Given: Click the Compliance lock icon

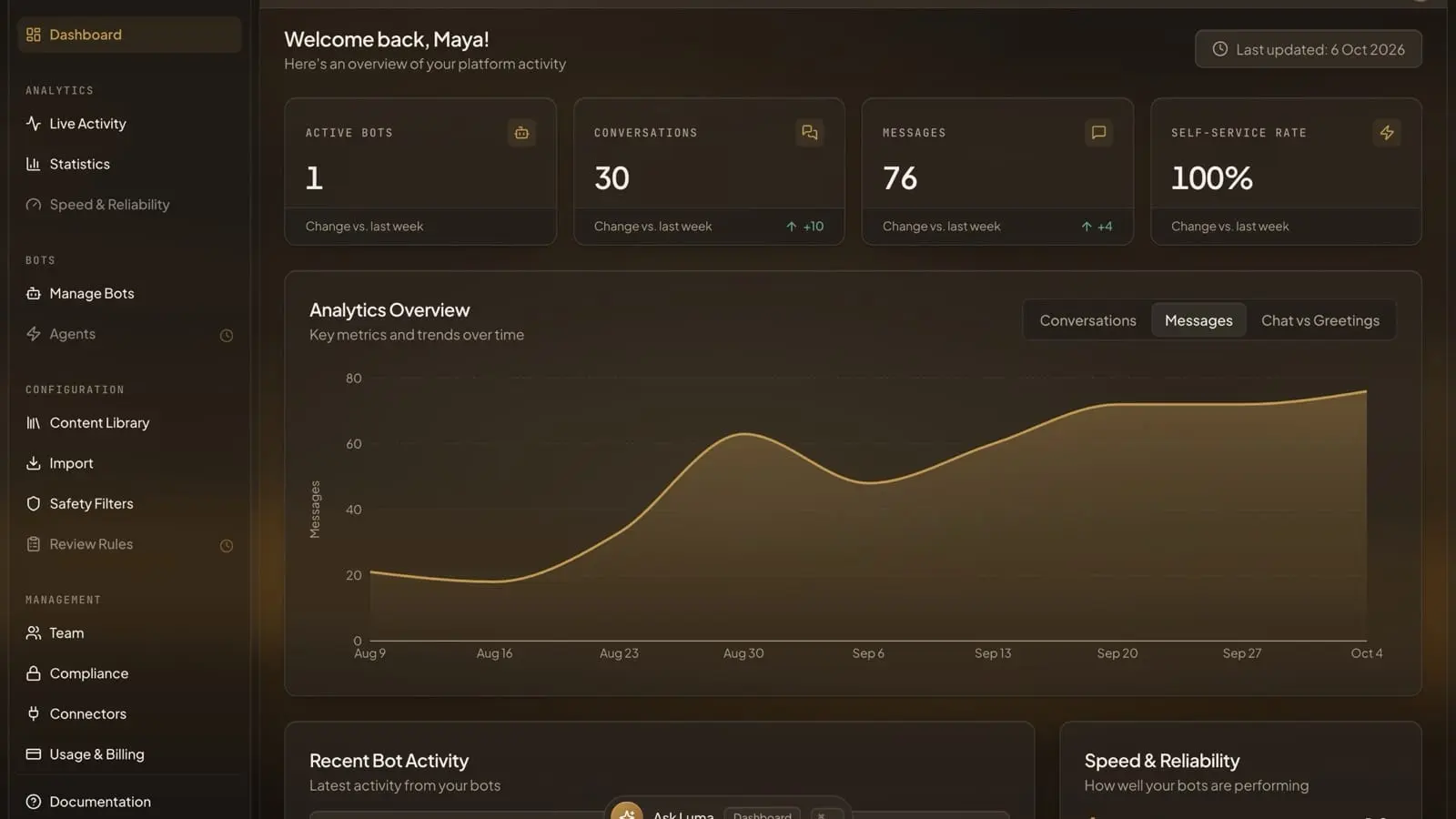Looking at the screenshot, I should tap(34, 673).
